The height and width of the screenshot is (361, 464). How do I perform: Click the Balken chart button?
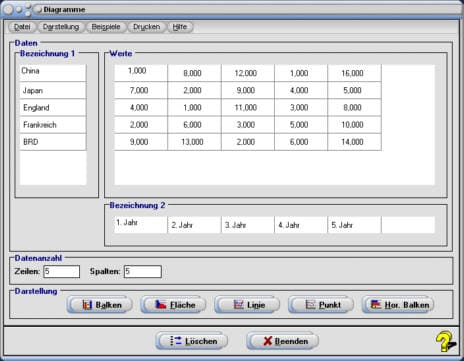(x=99, y=305)
